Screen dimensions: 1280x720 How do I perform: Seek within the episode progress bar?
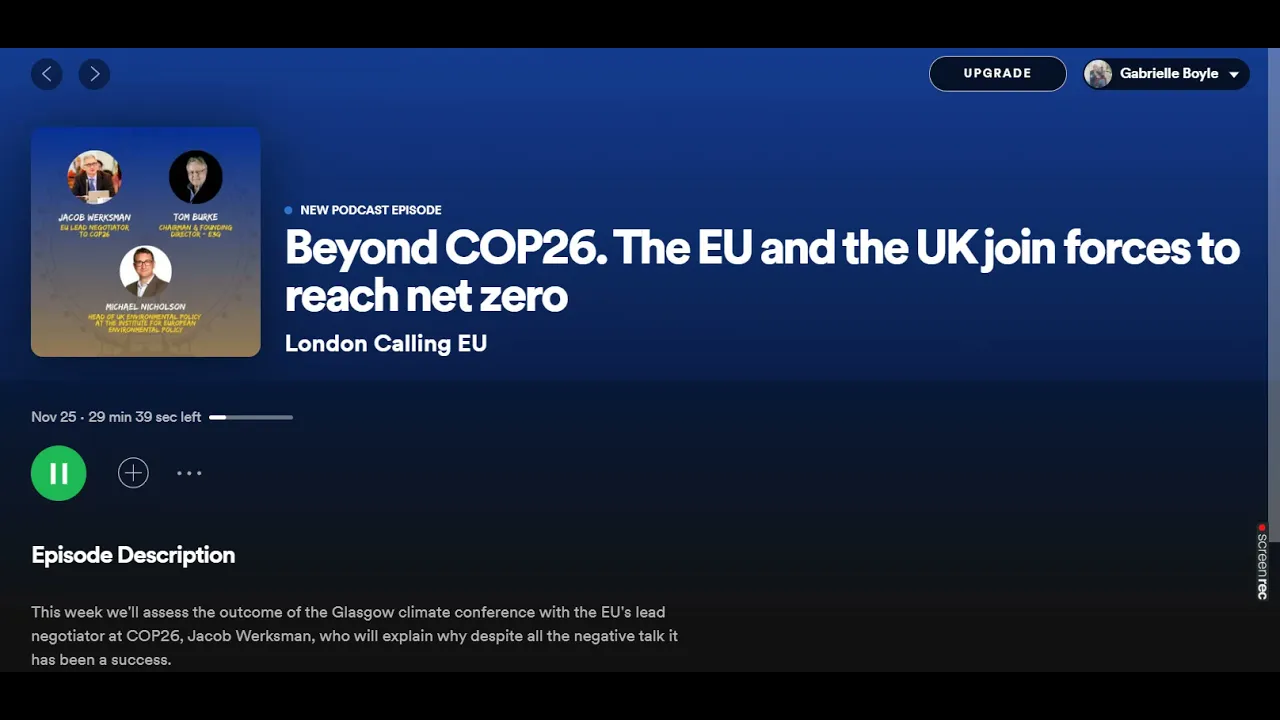[251, 417]
